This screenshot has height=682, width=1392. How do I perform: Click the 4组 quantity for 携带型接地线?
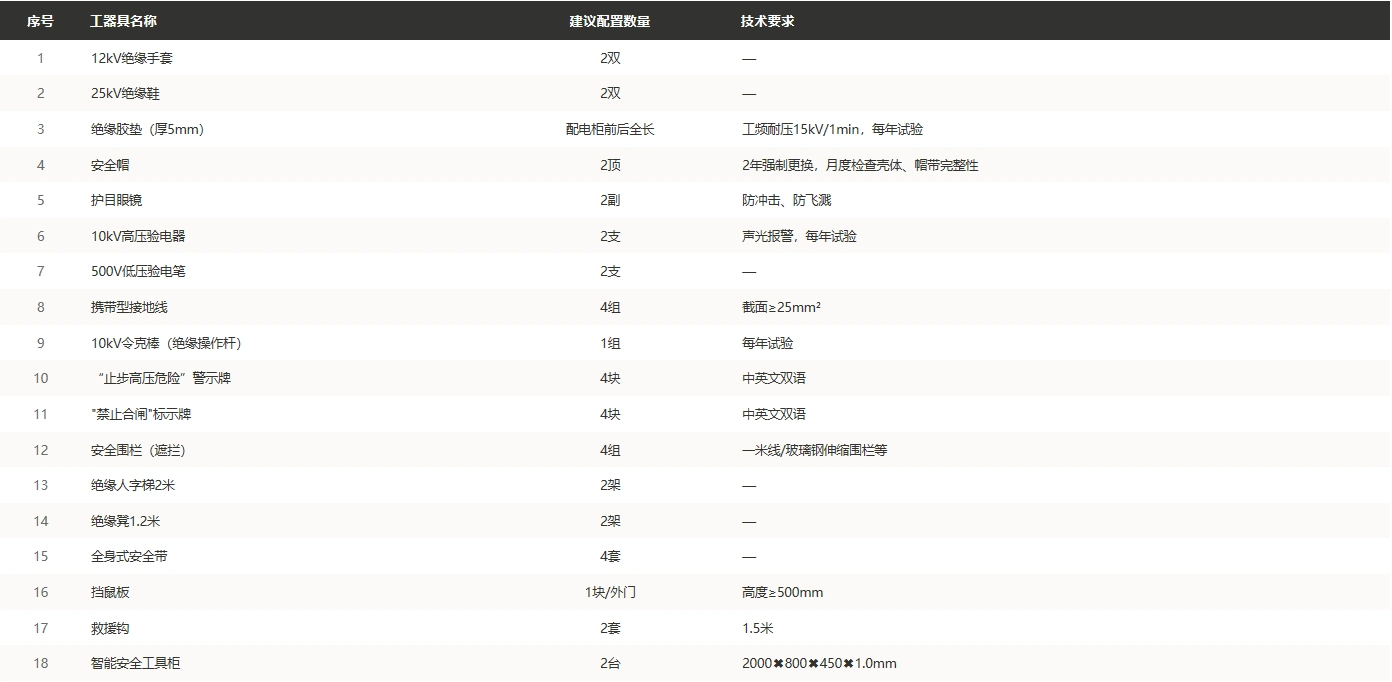pos(610,307)
